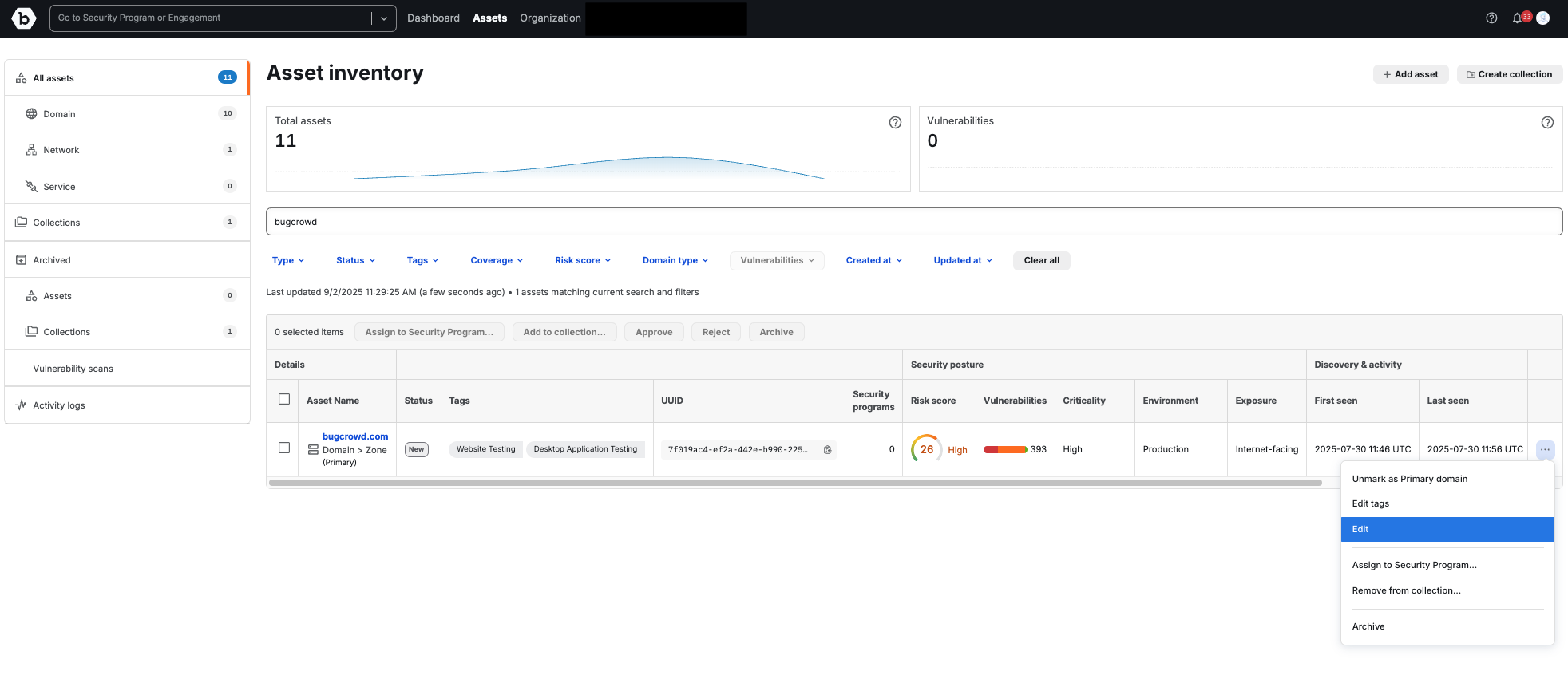The width and height of the screenshot is (1568, 679).
Task: Click the Approve button
Action: (x=654, y=332)
